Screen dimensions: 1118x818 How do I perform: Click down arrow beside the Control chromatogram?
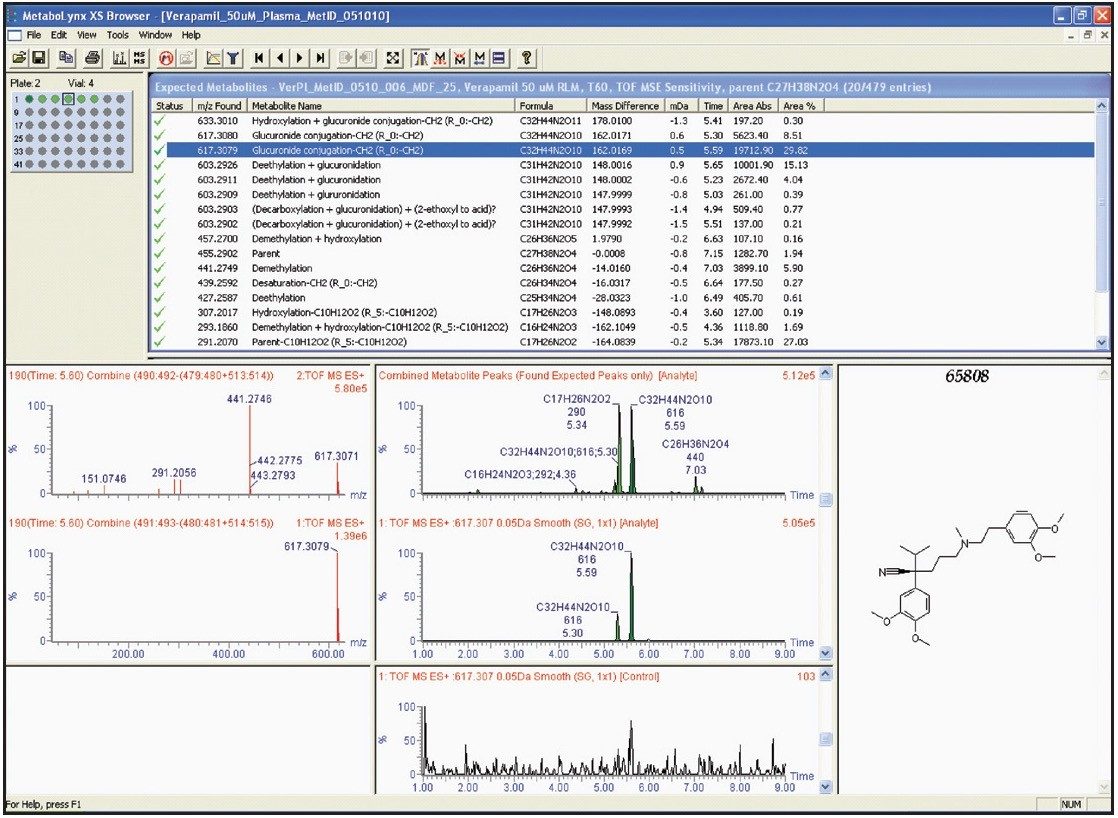click(x=826, y=787)
